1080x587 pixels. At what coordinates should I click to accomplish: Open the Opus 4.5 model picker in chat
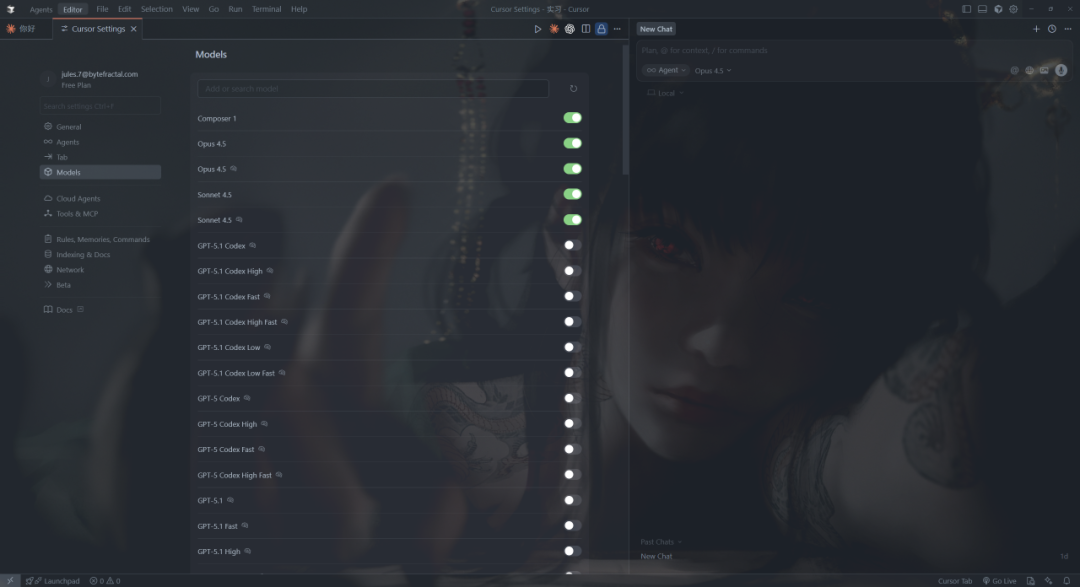click(x=713, y=70)
